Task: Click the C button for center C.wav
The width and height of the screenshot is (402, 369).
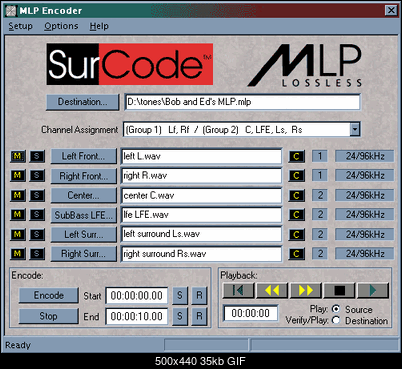Action: [x=296, y=195]
